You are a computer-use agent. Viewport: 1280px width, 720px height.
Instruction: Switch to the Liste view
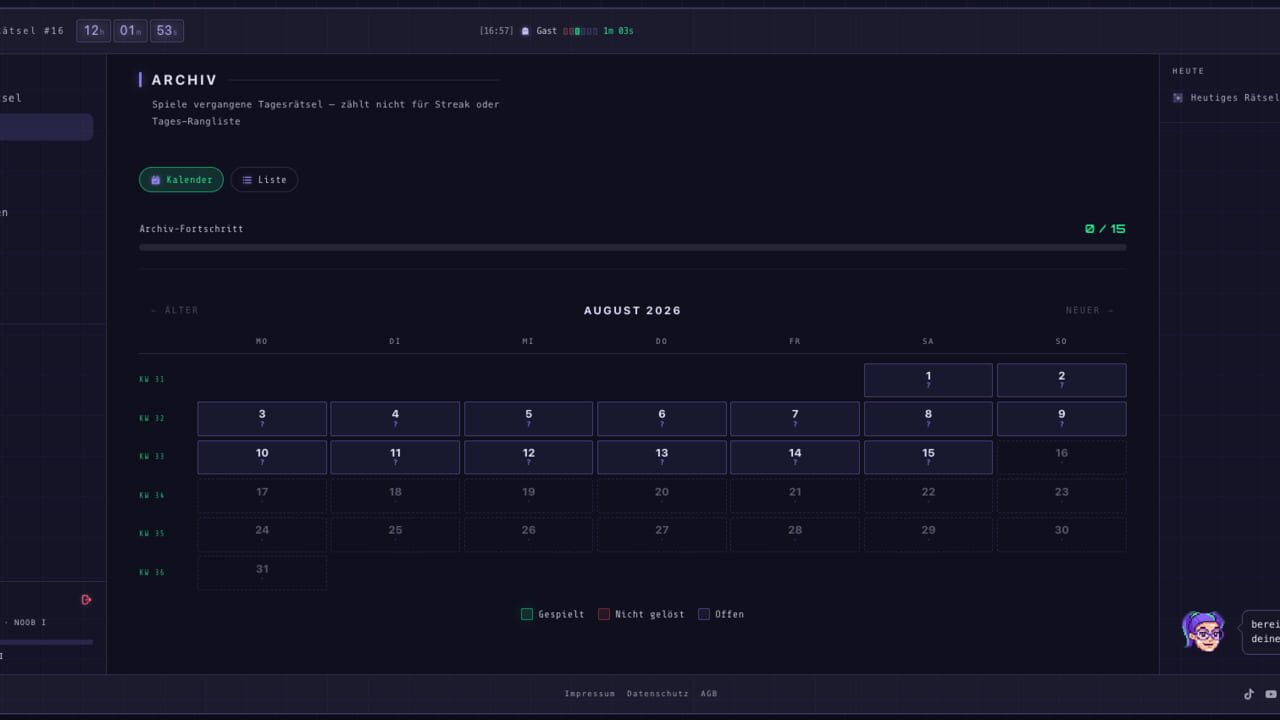click(264, 180)
